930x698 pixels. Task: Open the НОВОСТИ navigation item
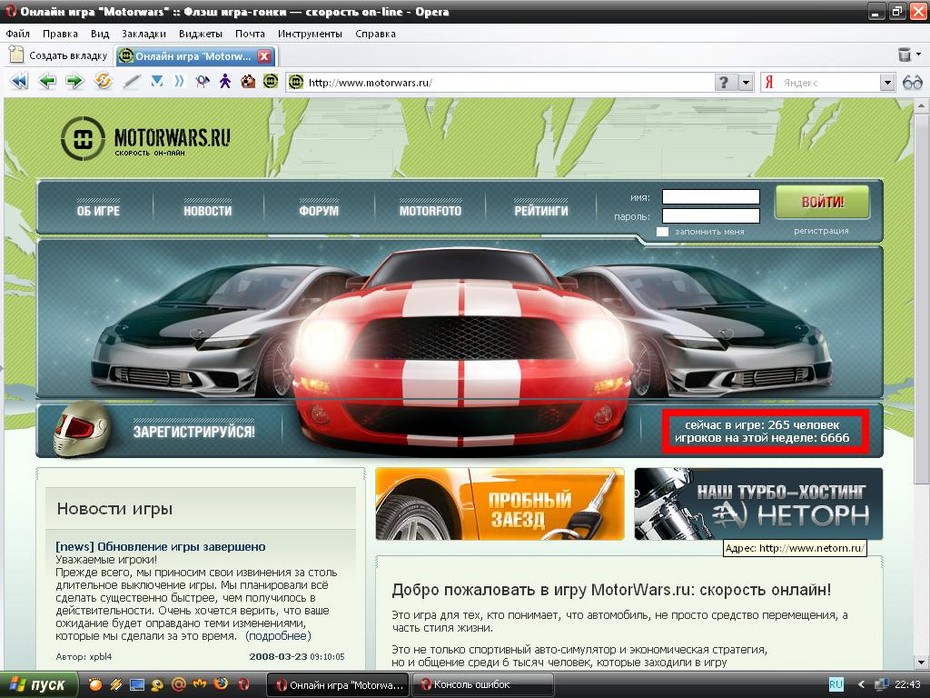pos(208,211)
